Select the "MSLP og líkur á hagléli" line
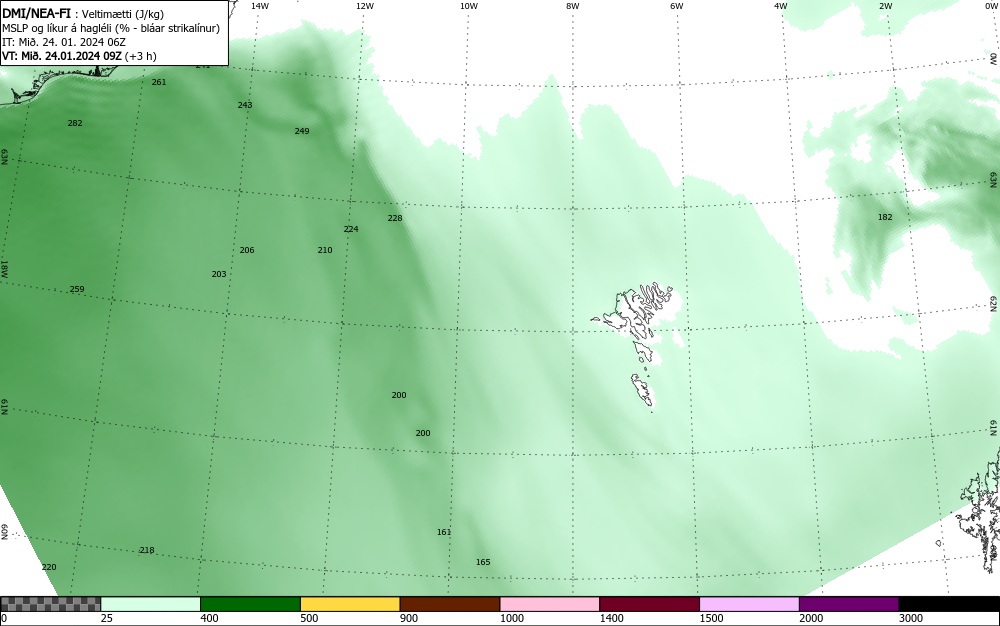Image resolution: width=1000 pixels, height=626 pixels. tap(111, 28)
